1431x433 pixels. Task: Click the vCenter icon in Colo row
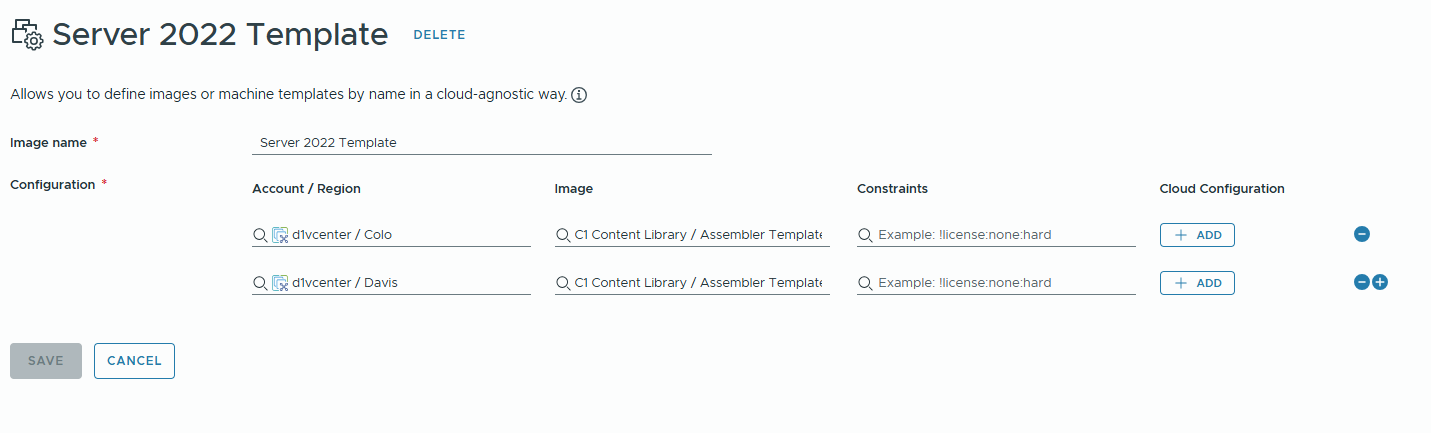(x=280, y=235)
